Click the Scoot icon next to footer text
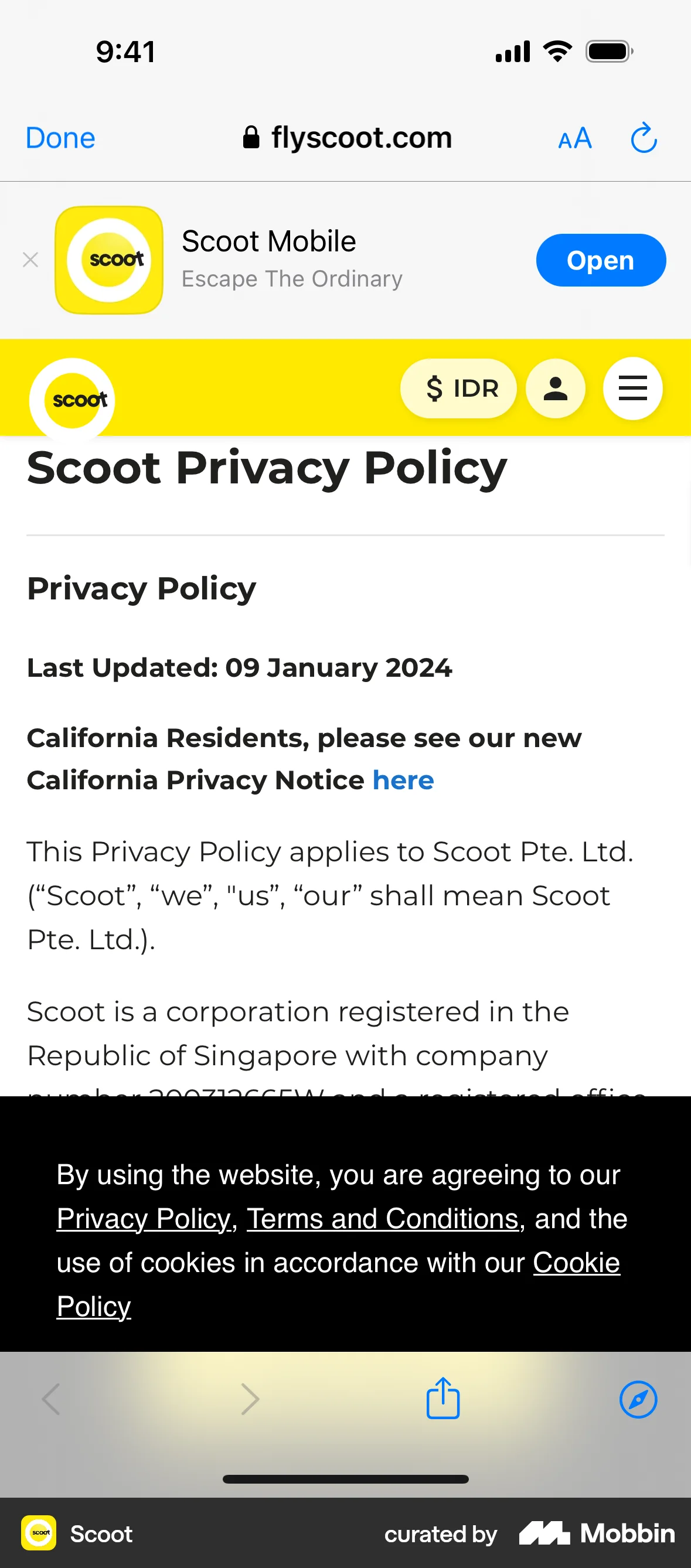This screenshot has width=691, height=1568. [38, 1533]
